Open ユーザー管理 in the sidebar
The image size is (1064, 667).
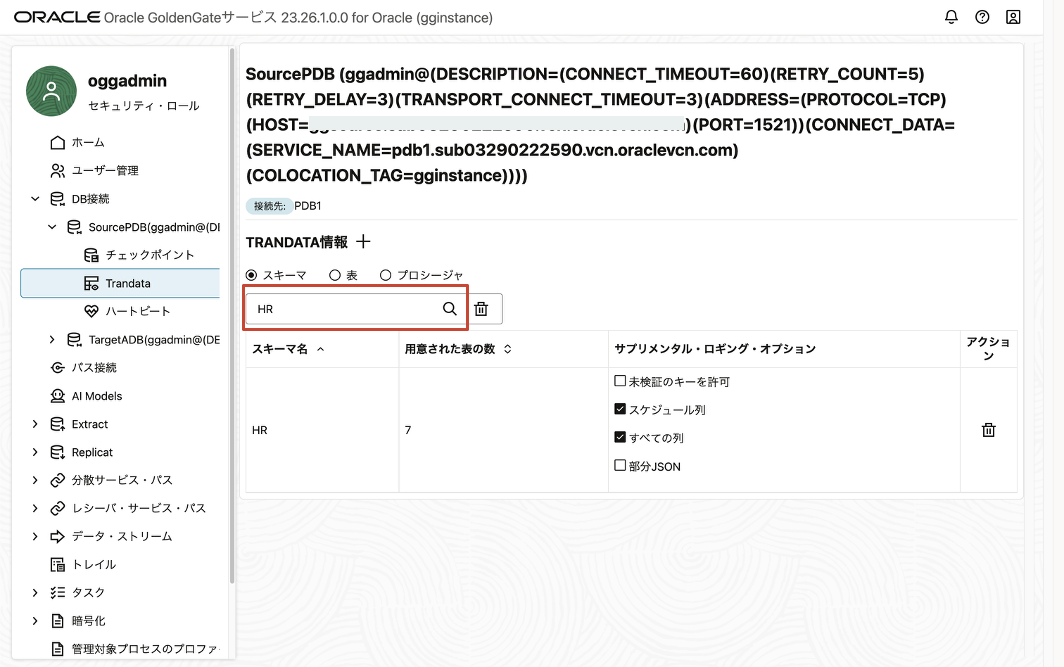click(x=104, y=171)
